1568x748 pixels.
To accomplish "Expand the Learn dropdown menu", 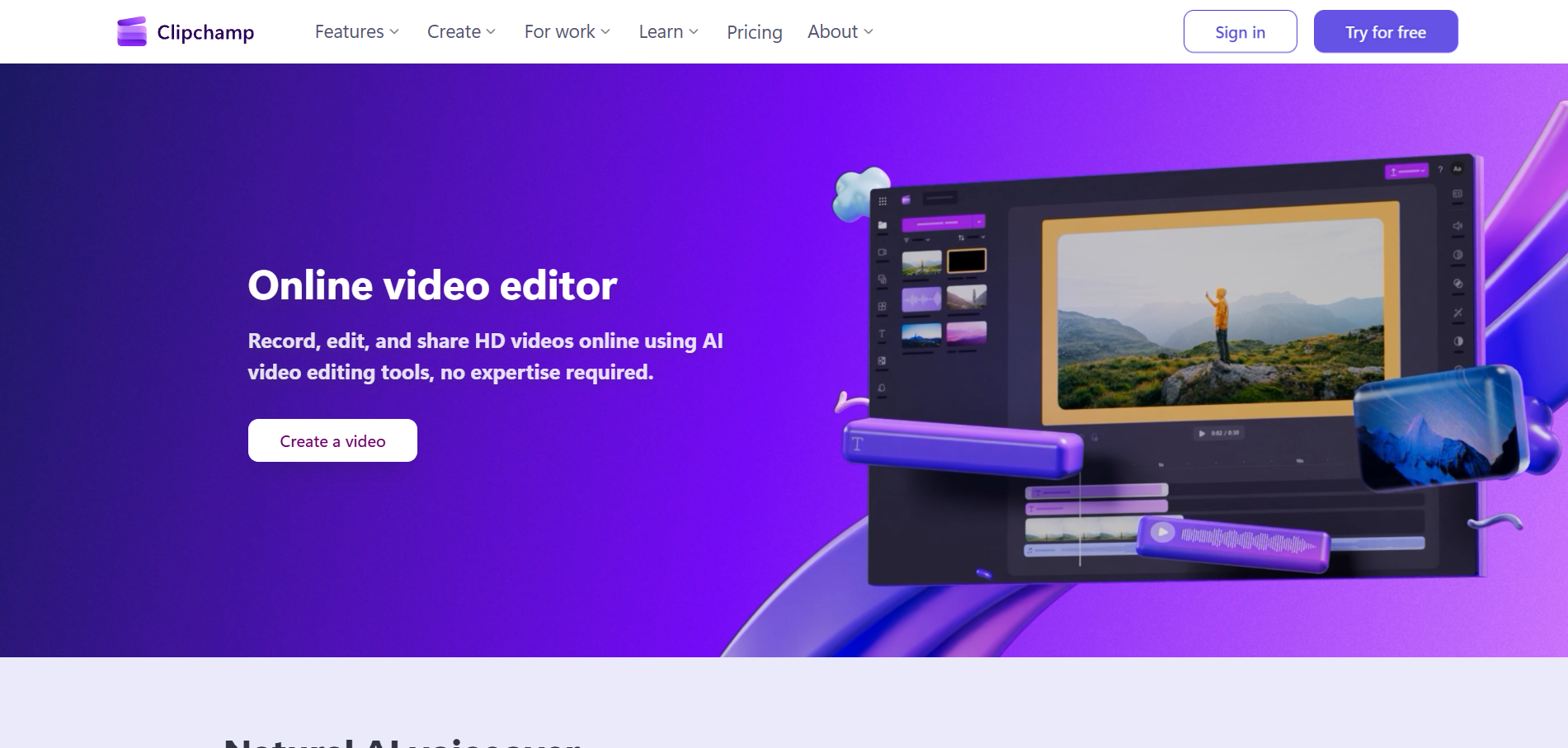I will 669,31.
